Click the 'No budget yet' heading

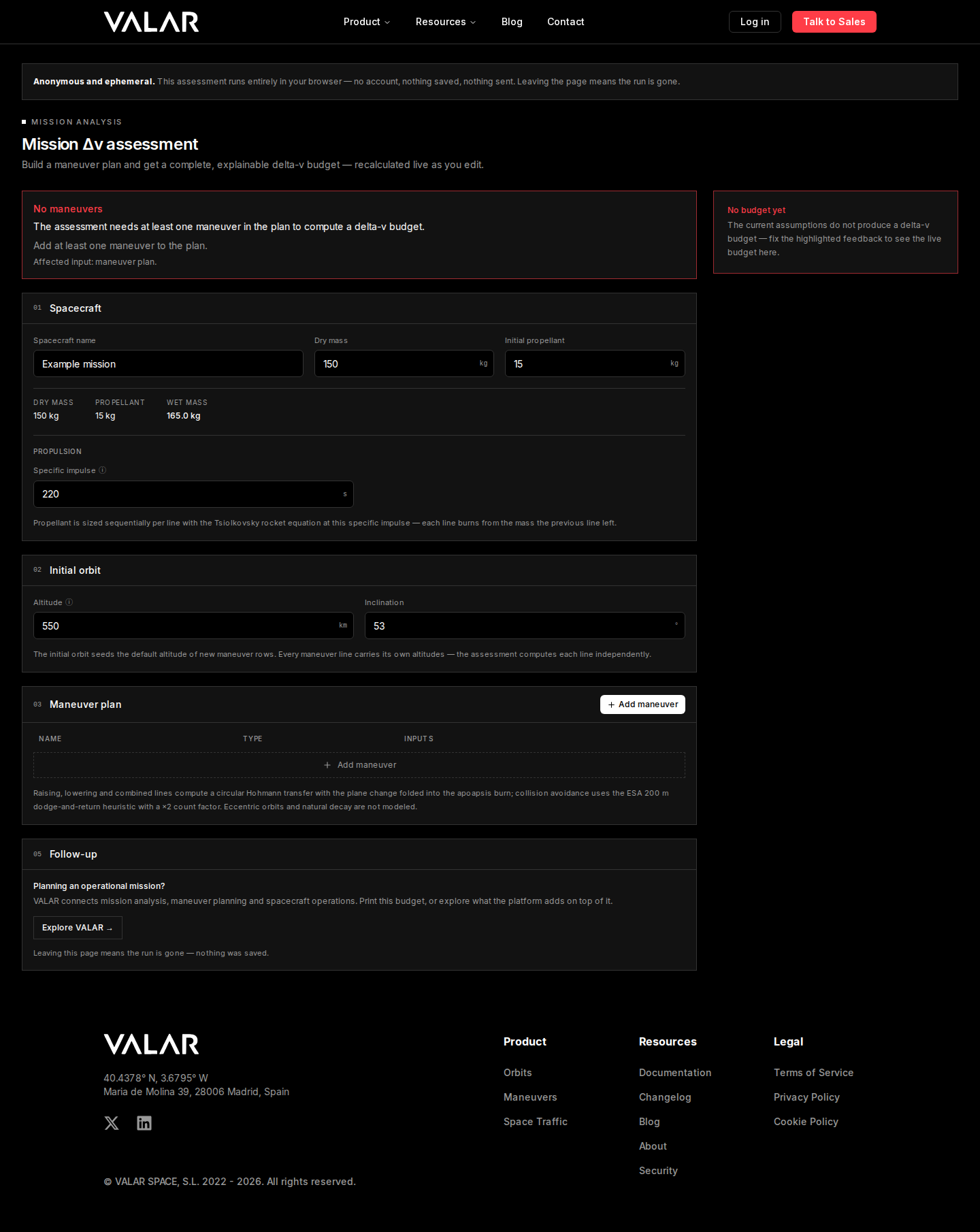click(x=756, y=210)
